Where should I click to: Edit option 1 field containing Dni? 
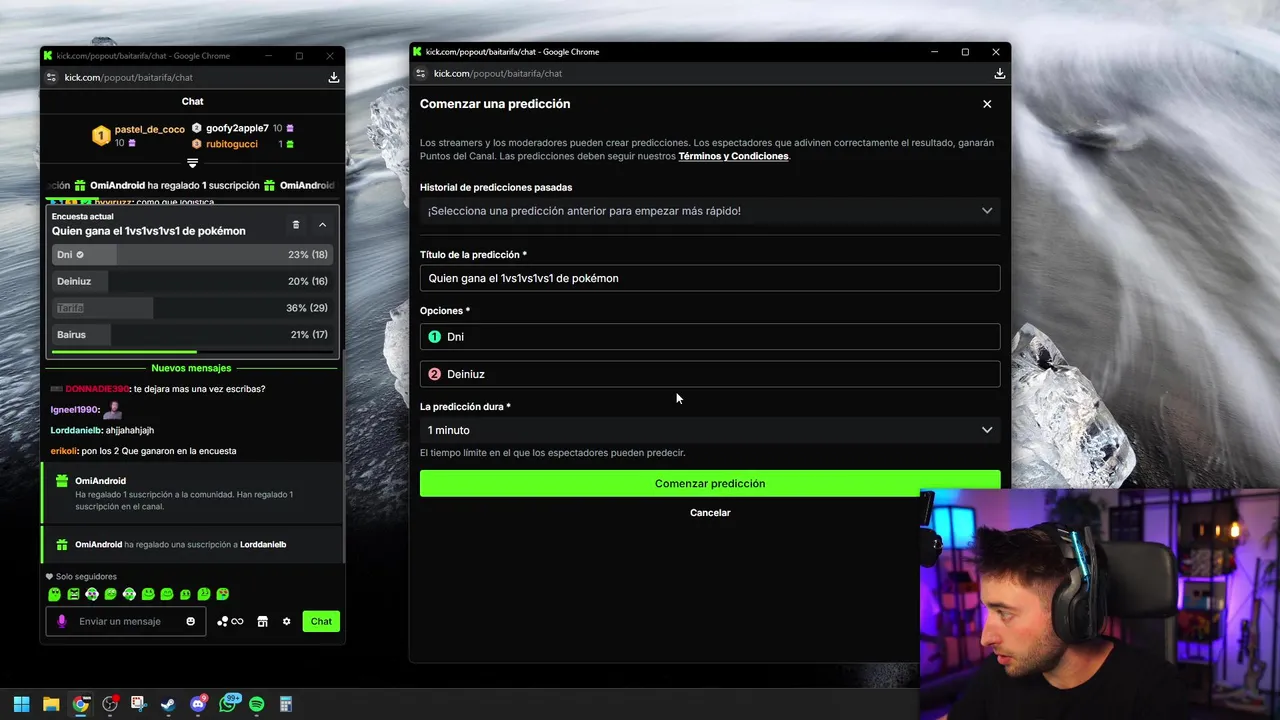click(x=710, y=337)
